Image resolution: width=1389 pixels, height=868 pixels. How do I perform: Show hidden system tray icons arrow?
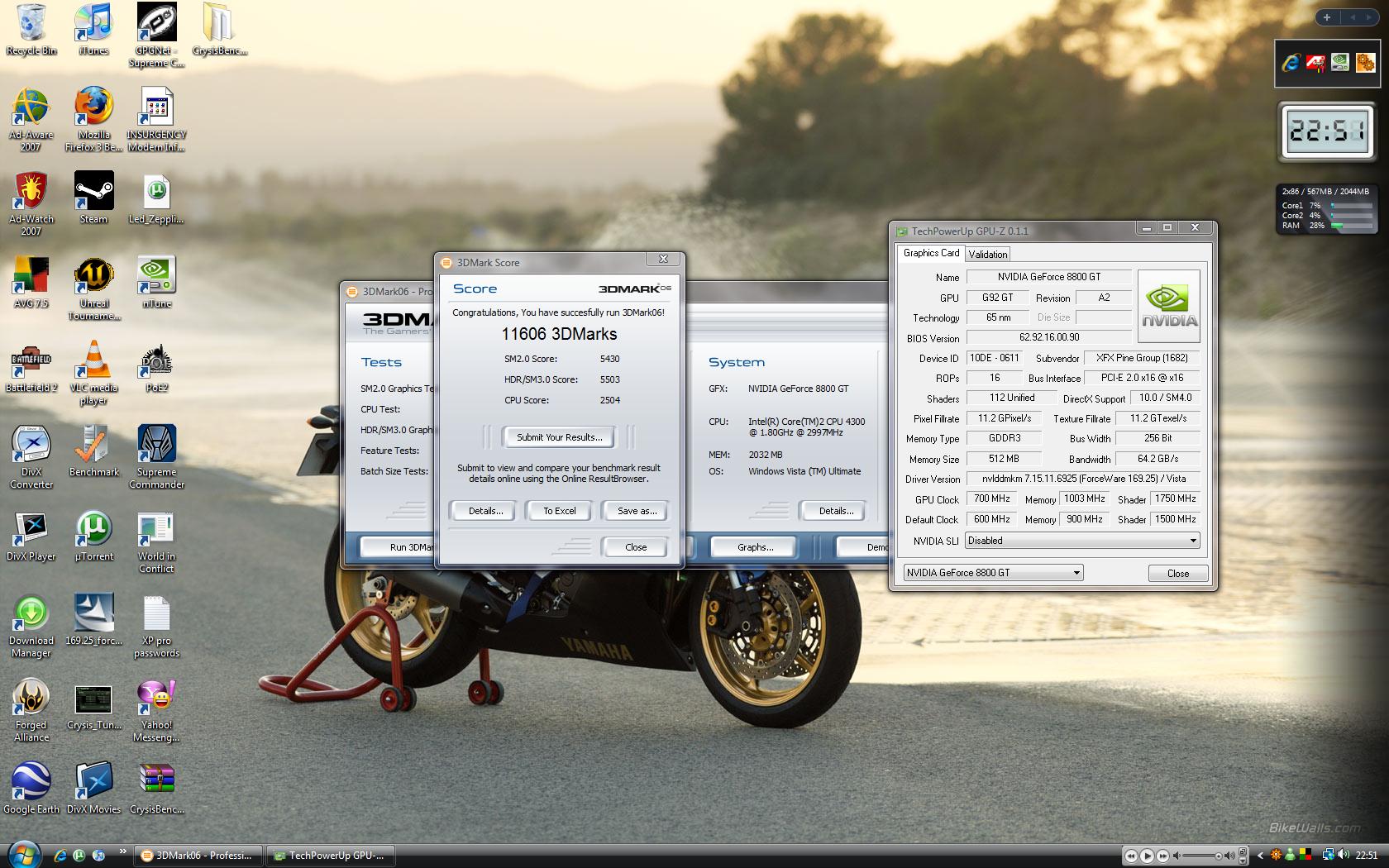[x=1261, y=856]
